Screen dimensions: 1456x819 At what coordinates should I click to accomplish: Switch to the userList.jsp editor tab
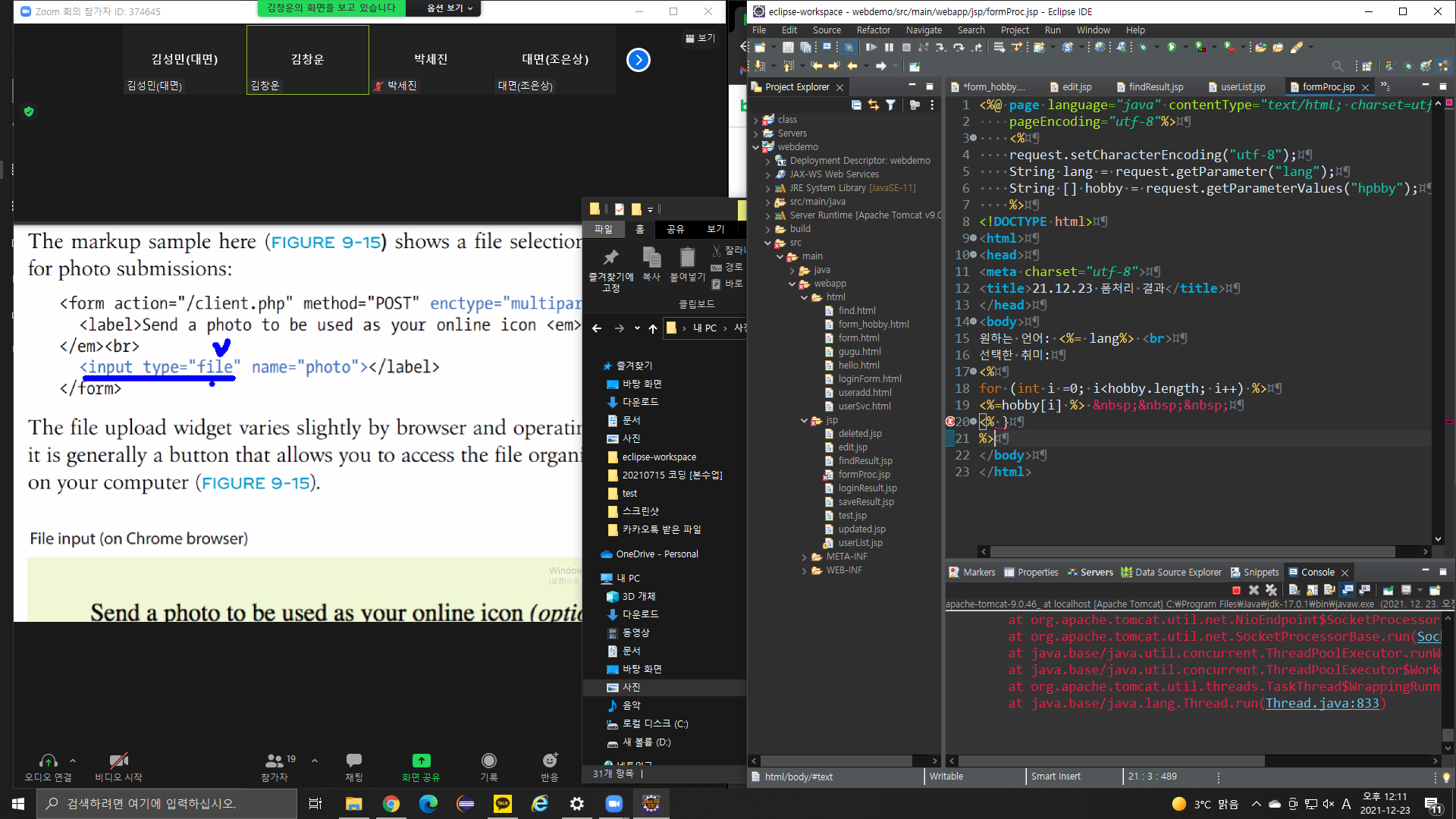coord(1242,87)
